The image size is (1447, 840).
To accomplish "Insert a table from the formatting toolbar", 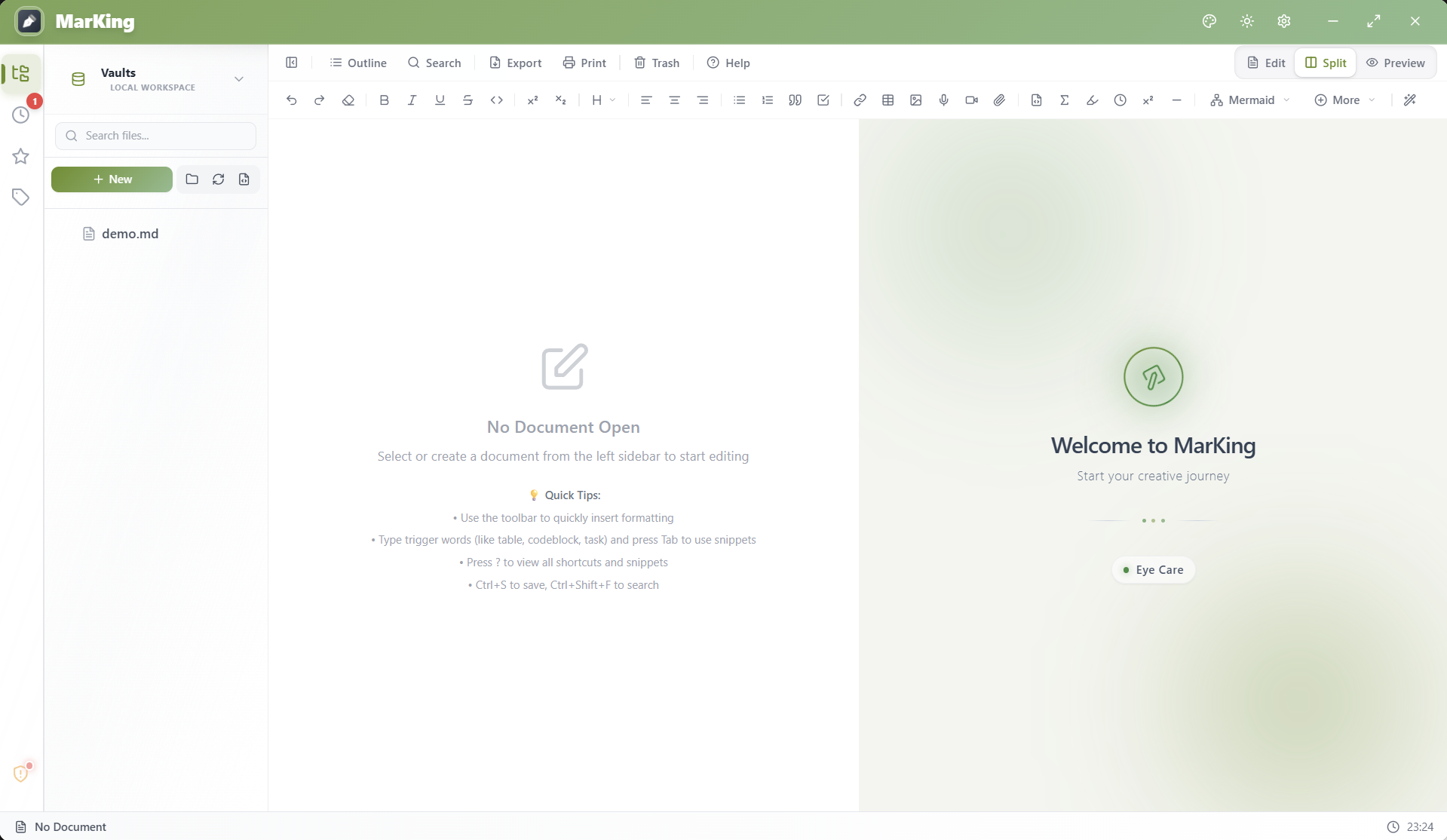I will [x=888, y=100].
